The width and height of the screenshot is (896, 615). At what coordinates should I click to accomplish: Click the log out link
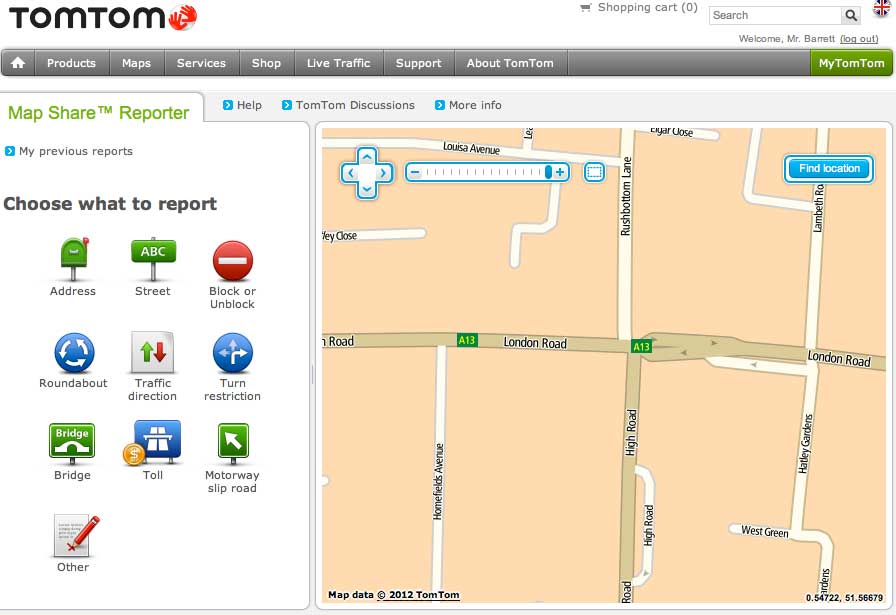tap(859, 39)
